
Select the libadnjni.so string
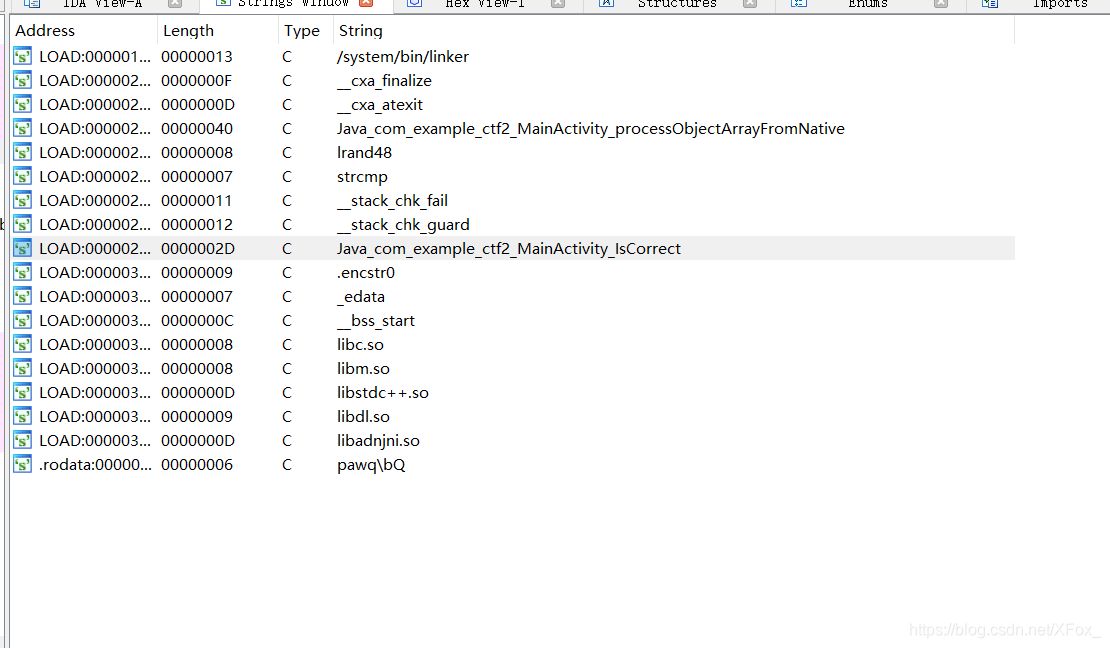coord(378,440)
